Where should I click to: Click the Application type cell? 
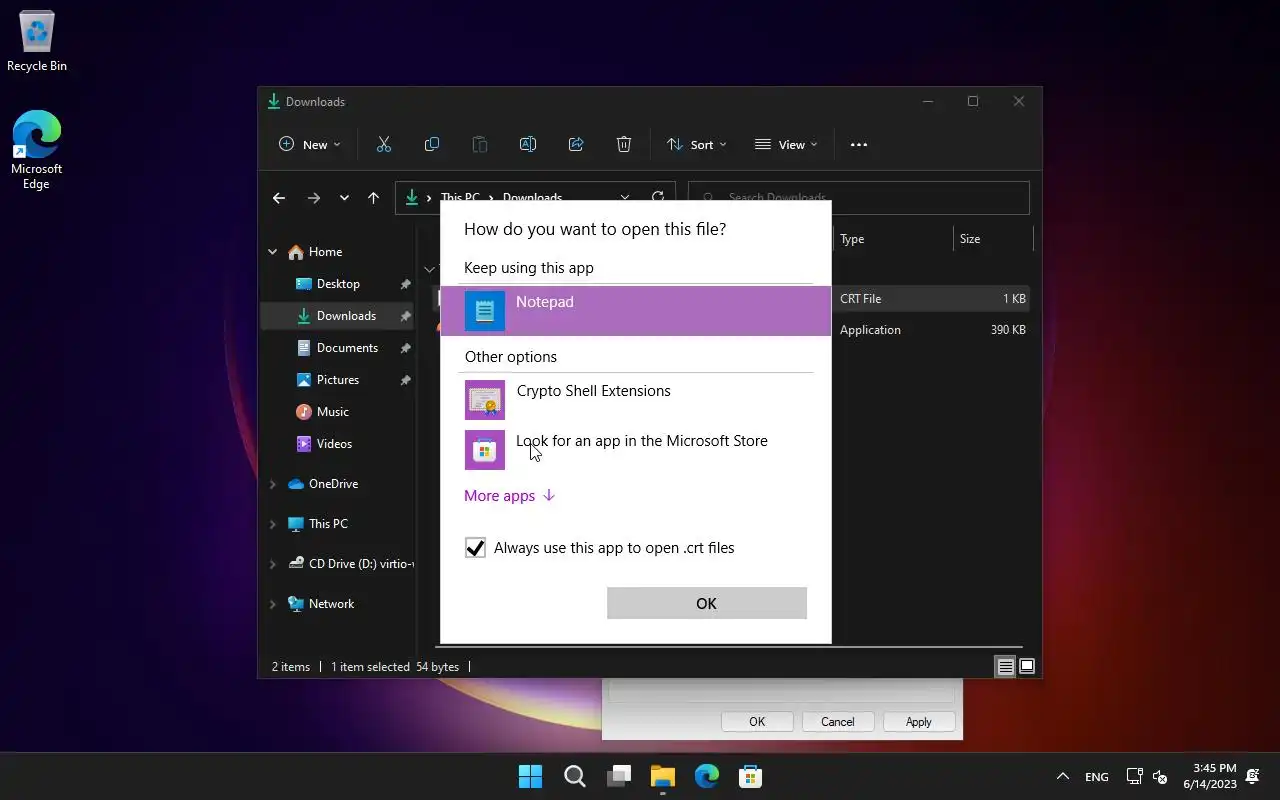point(870,330)
